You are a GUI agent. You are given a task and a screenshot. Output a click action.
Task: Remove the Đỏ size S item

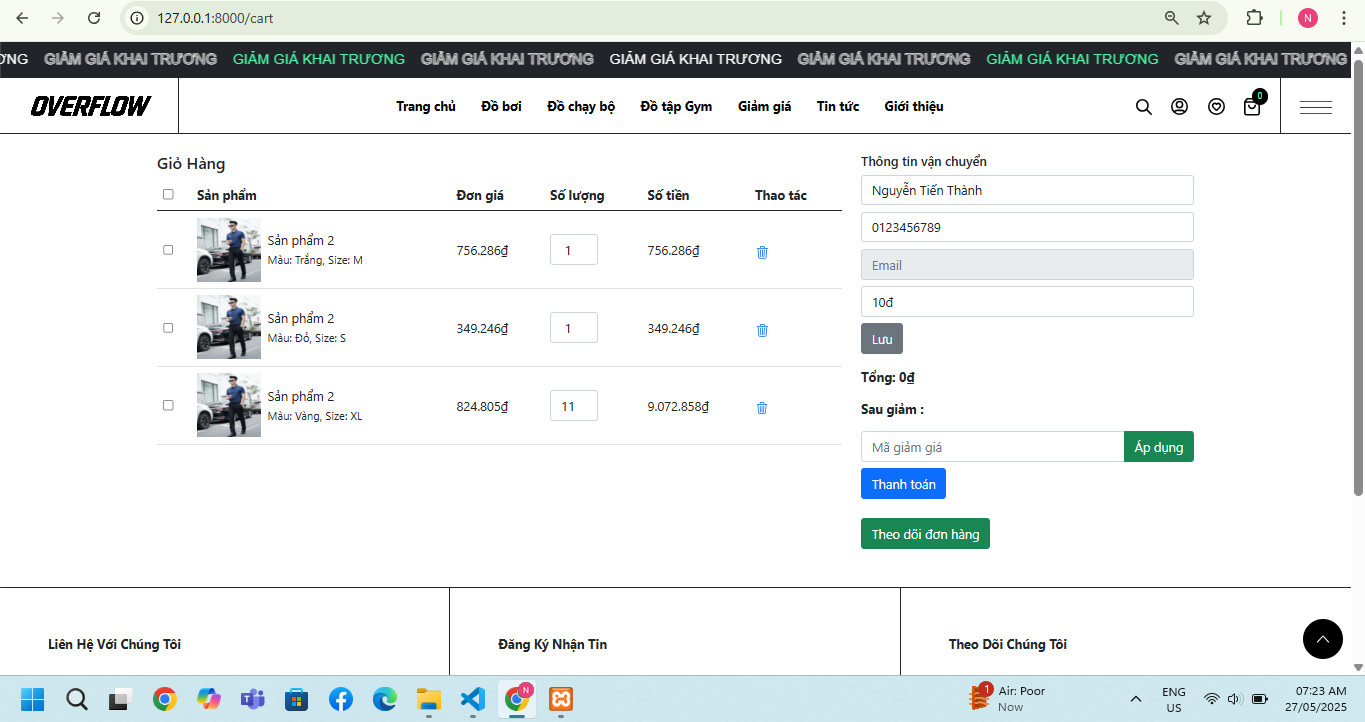click(762, 330)
